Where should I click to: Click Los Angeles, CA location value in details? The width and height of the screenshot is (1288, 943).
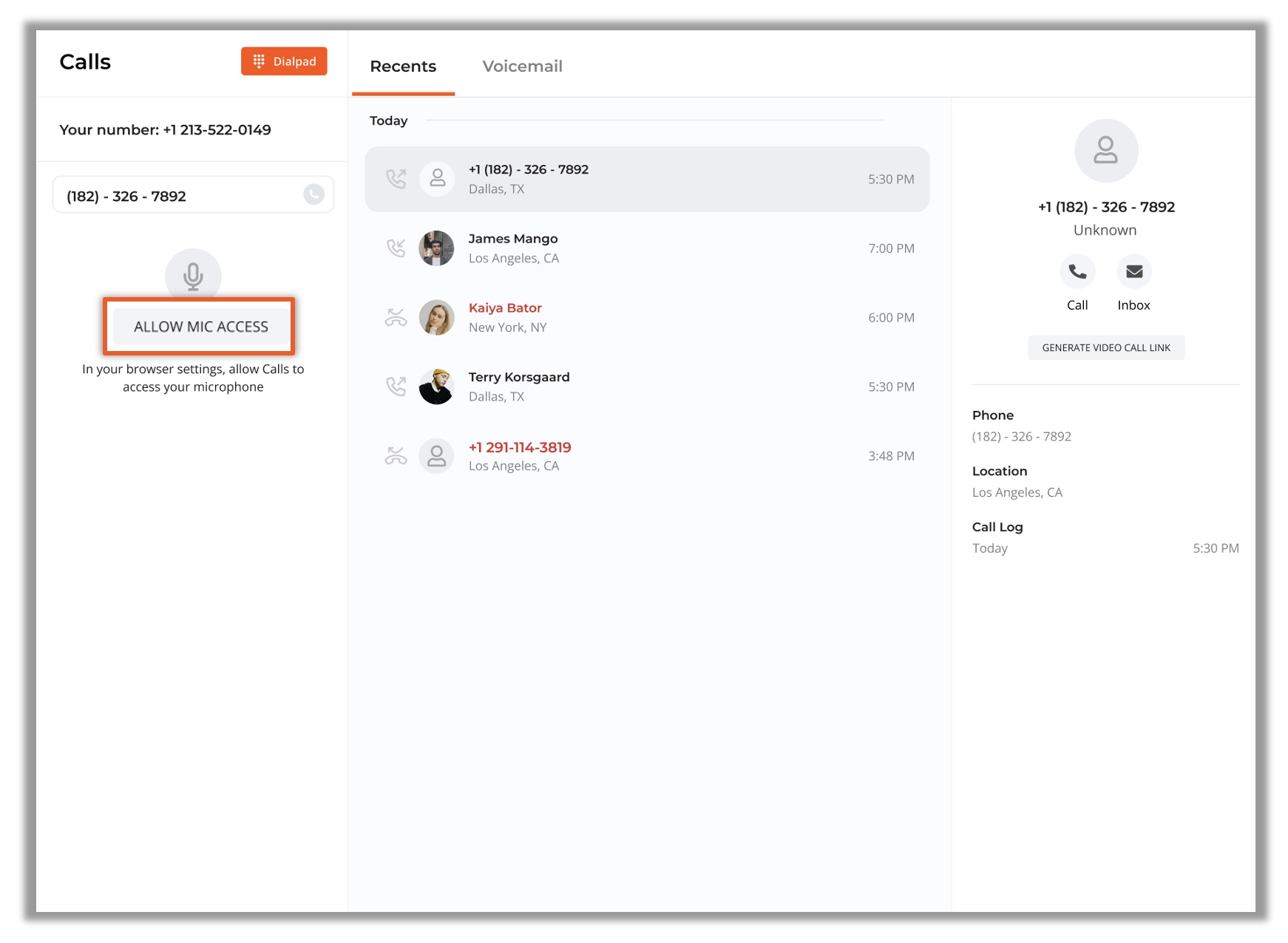[1017, 493]
